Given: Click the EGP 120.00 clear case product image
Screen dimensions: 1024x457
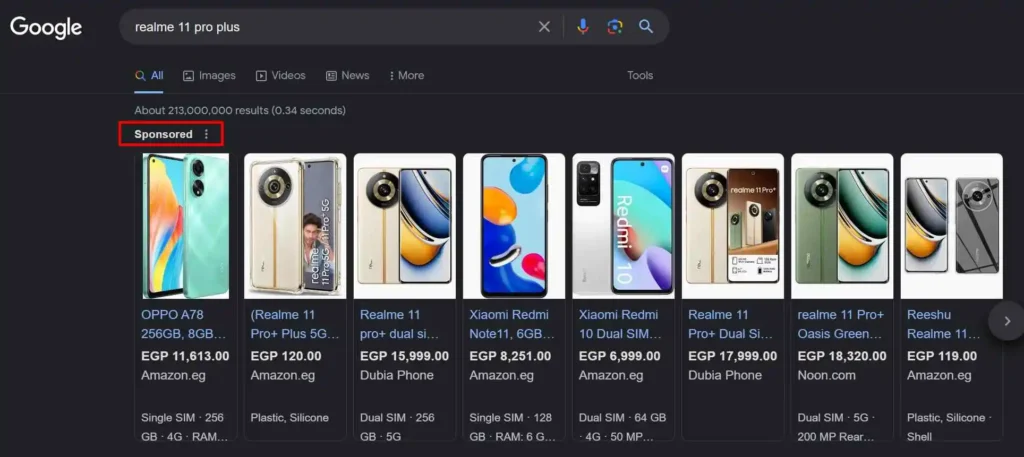Looking at the screenshot, I should 295,226.
